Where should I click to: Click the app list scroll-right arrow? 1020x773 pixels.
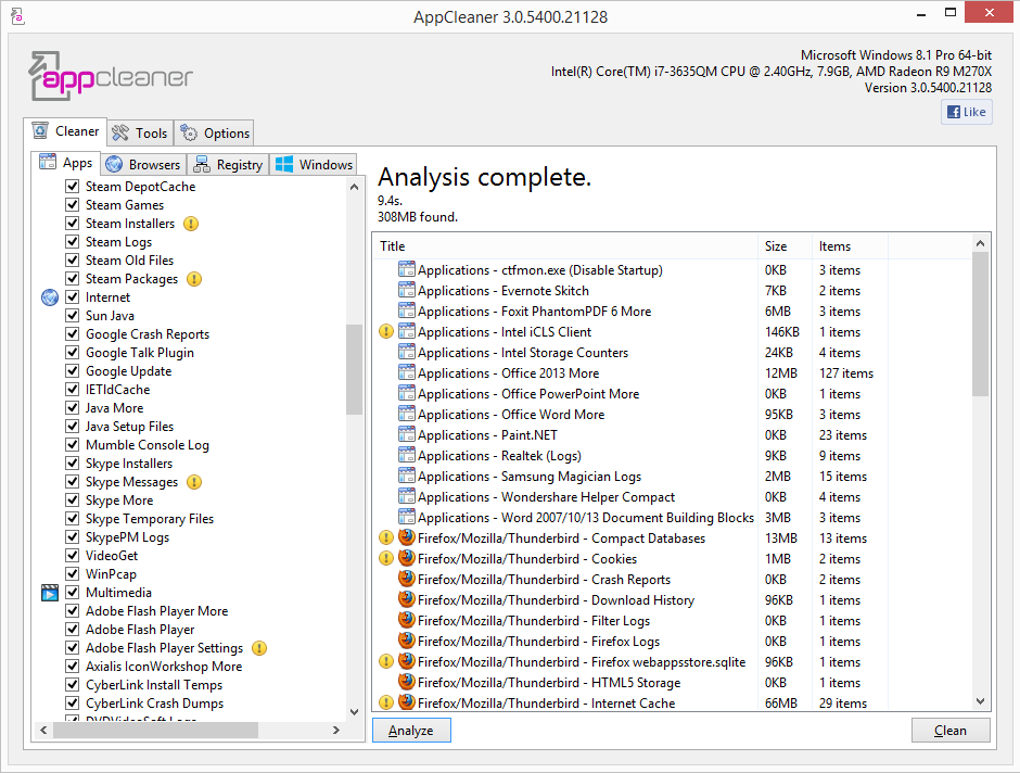[336, 730]
